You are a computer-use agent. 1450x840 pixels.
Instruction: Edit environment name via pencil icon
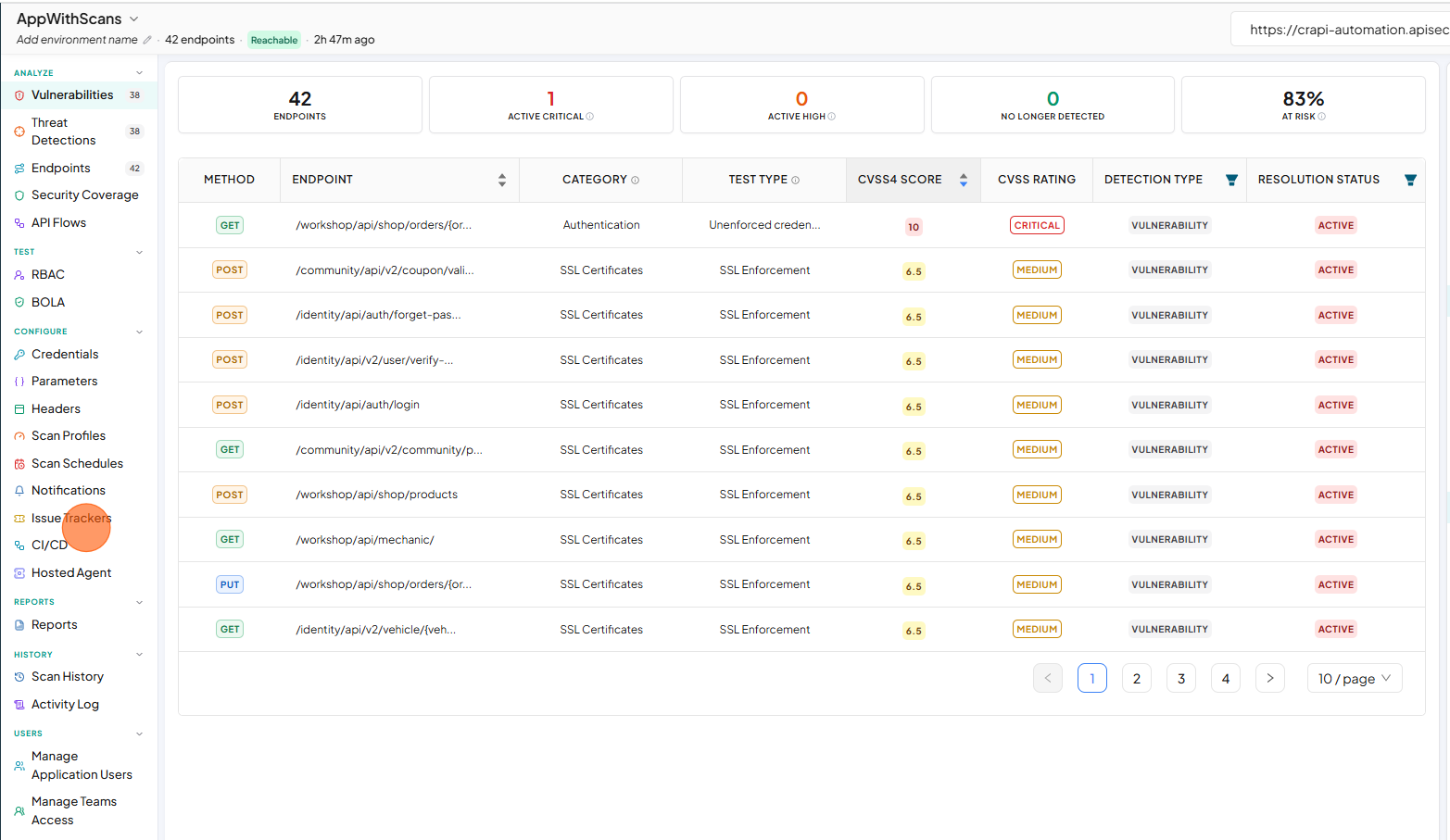tap(147, 40)
